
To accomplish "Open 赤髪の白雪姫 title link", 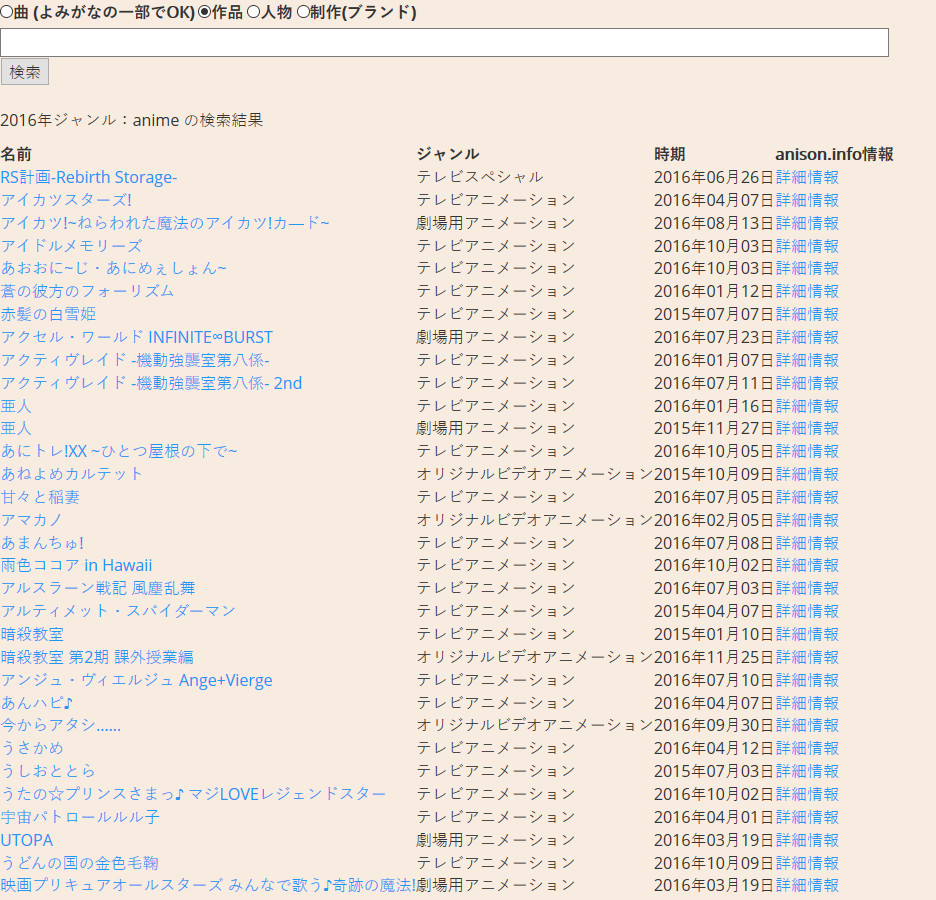I will [x=48, y=314].
